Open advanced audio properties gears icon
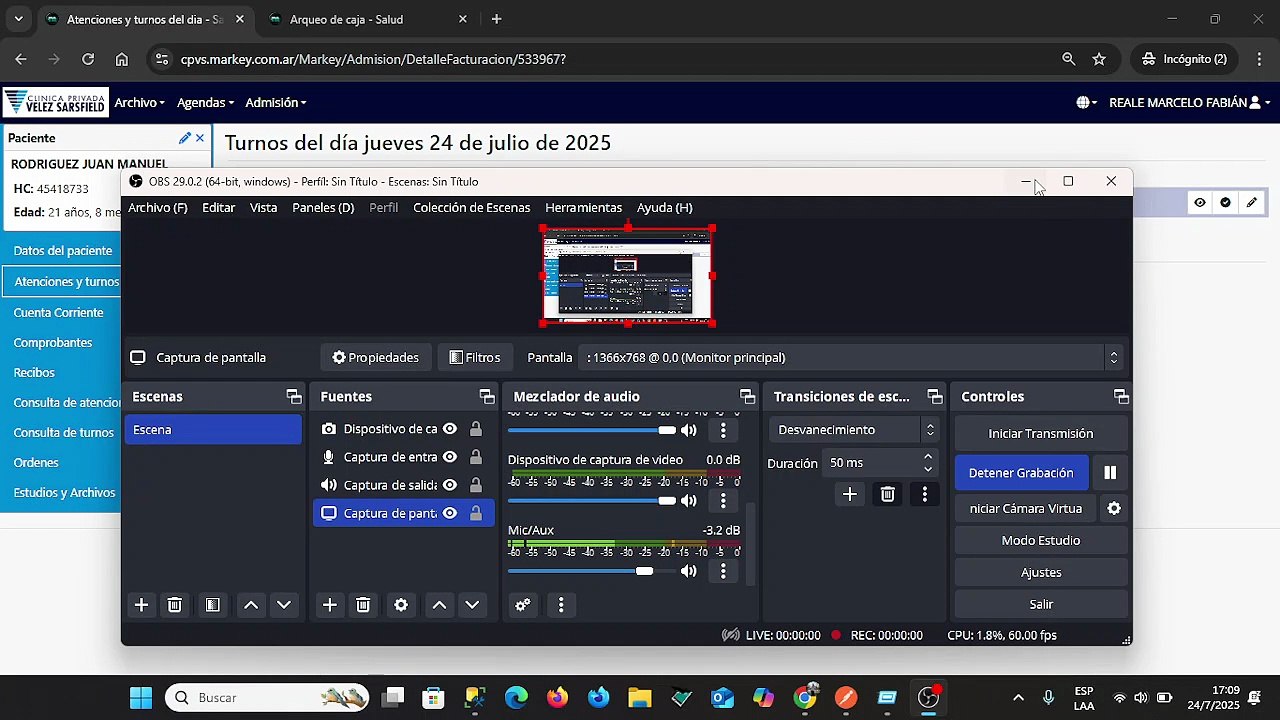 tap(522, 605)
